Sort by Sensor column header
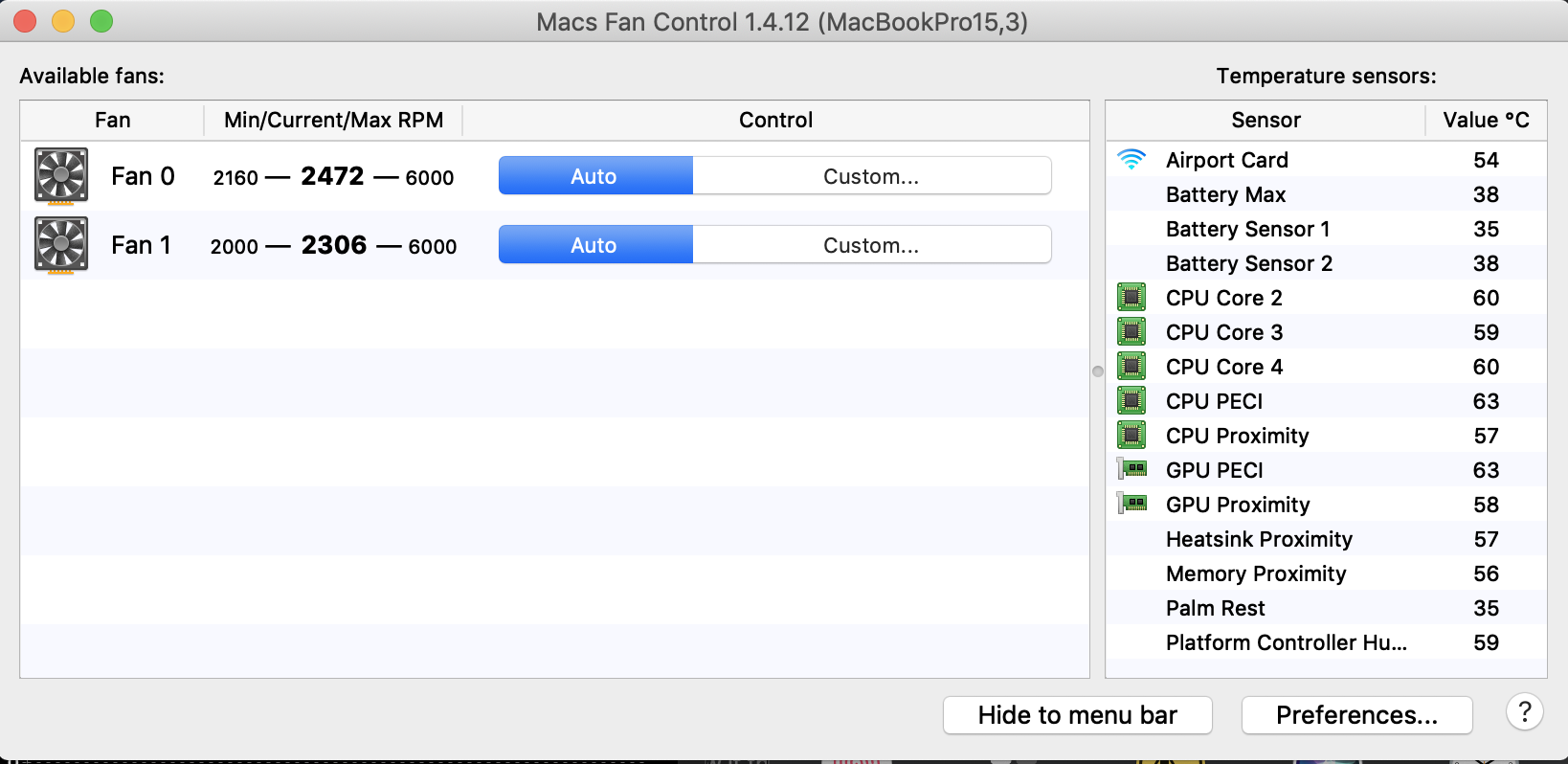 pyautogui.click(x=1266, y=121)
